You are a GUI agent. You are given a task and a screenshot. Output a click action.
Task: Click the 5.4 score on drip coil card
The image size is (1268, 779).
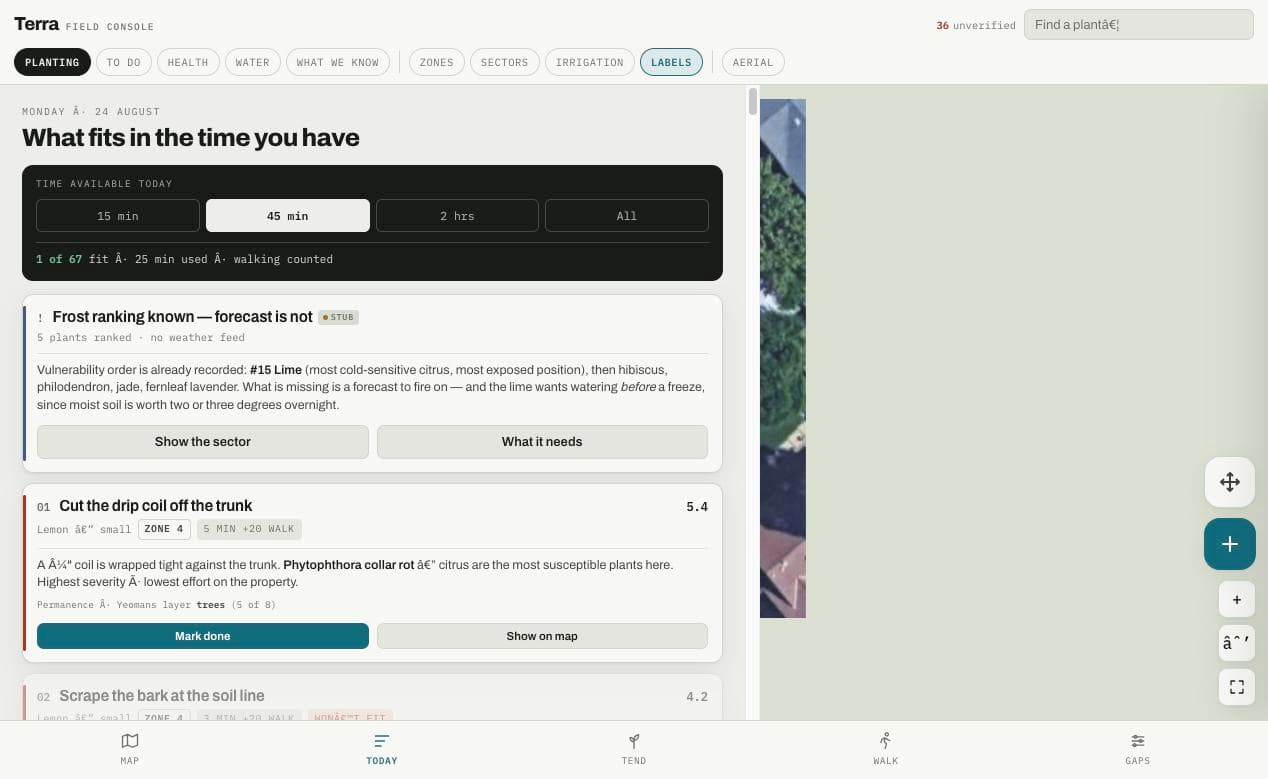(697, 507)
